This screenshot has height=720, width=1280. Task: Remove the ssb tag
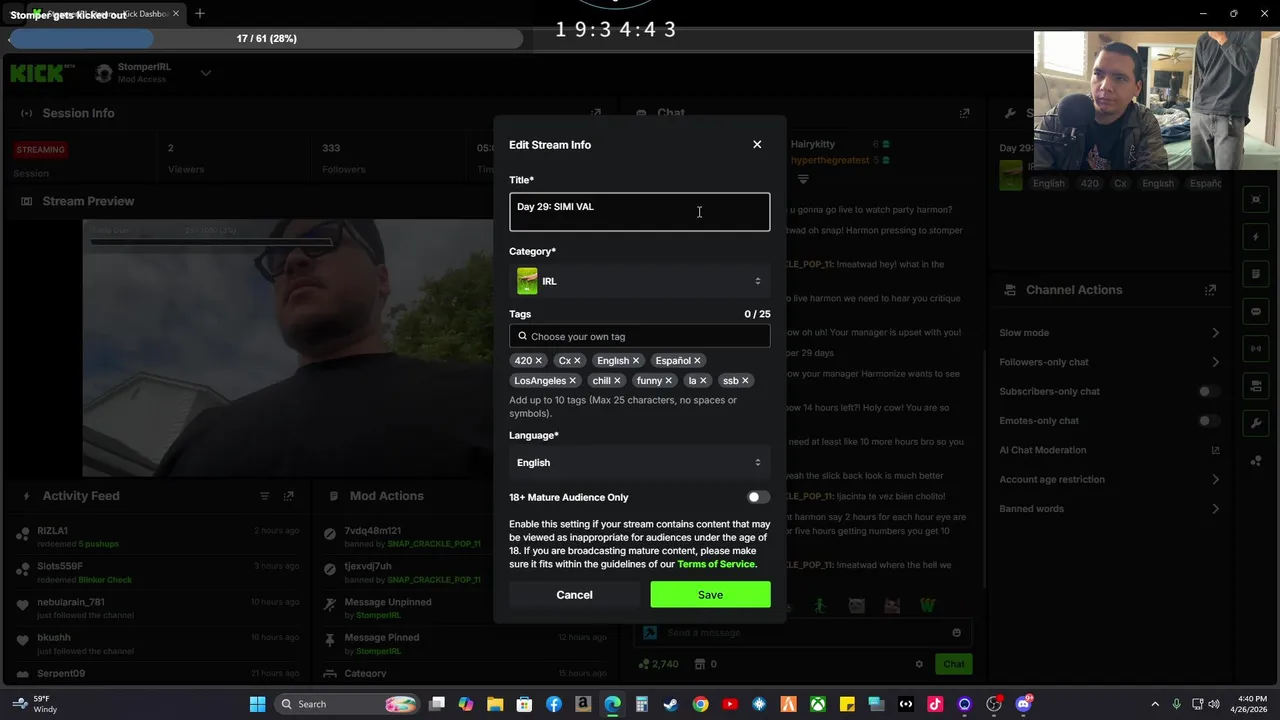745,381
